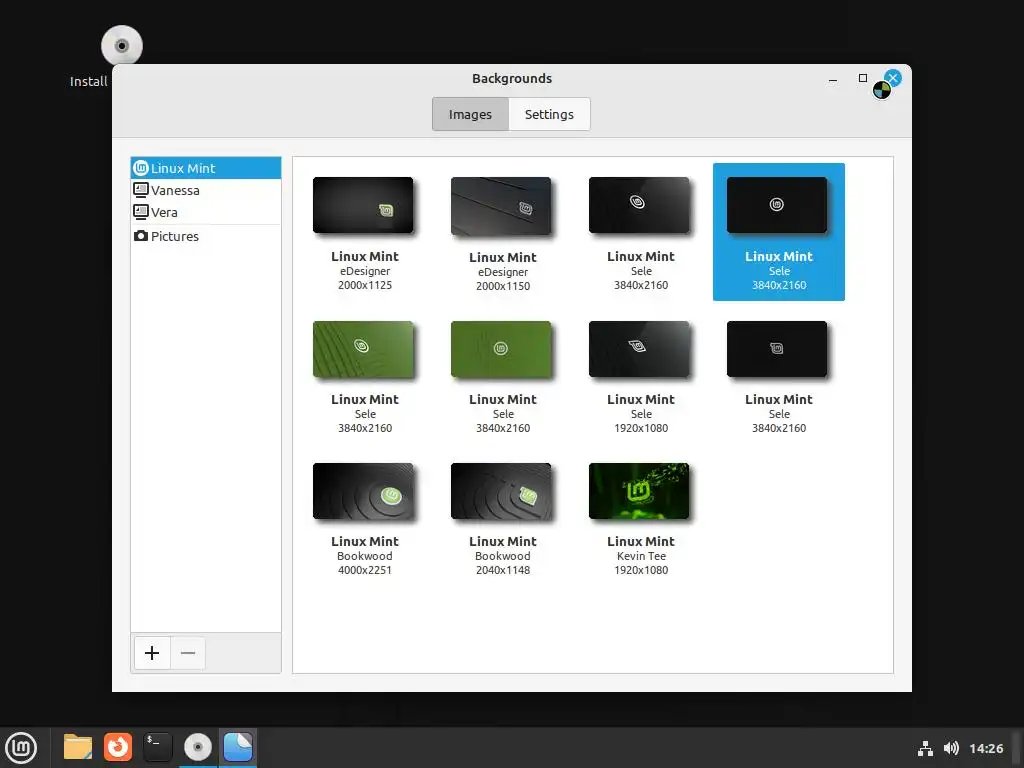This screenshot has height=768, width=1024.
Task: Open the Settings tab
Action: tap(549, 114)
